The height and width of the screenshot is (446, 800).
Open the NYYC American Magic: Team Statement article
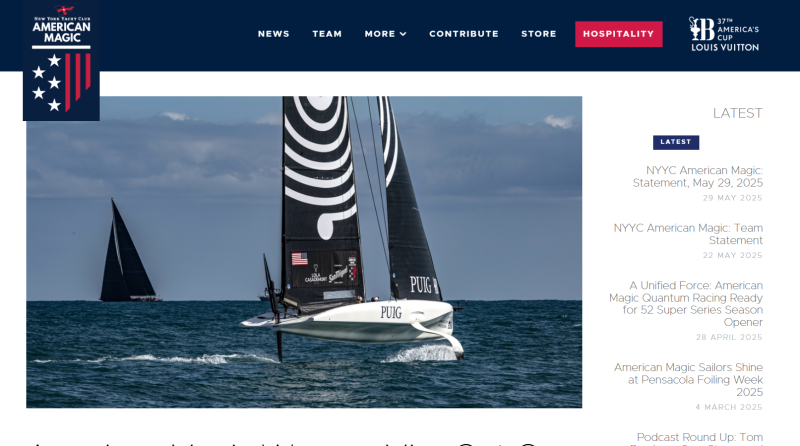click(x=688, y=234)
